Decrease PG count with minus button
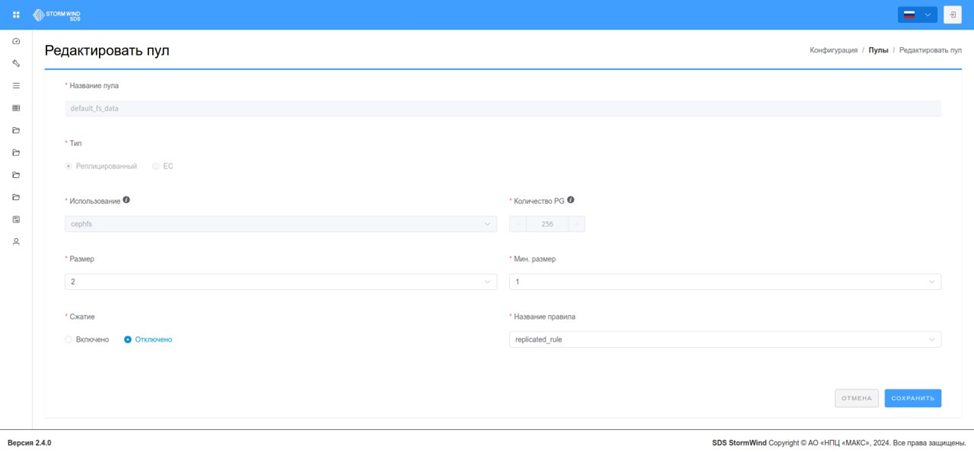 coord(517,224)
